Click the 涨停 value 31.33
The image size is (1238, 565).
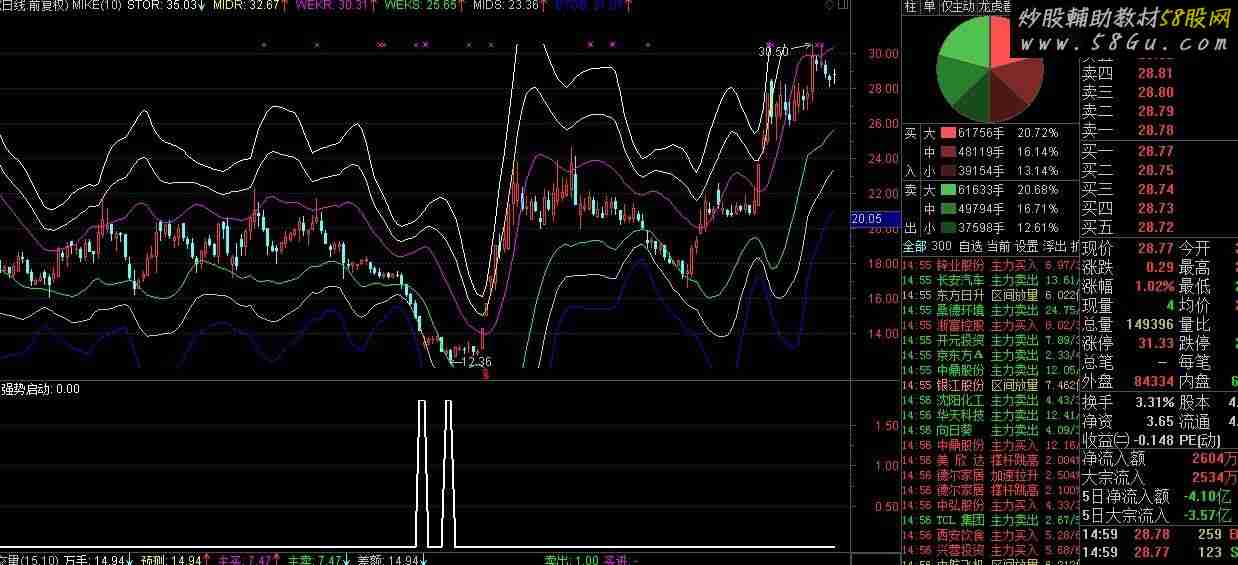pyautogui.click(x=1154, y=343)
